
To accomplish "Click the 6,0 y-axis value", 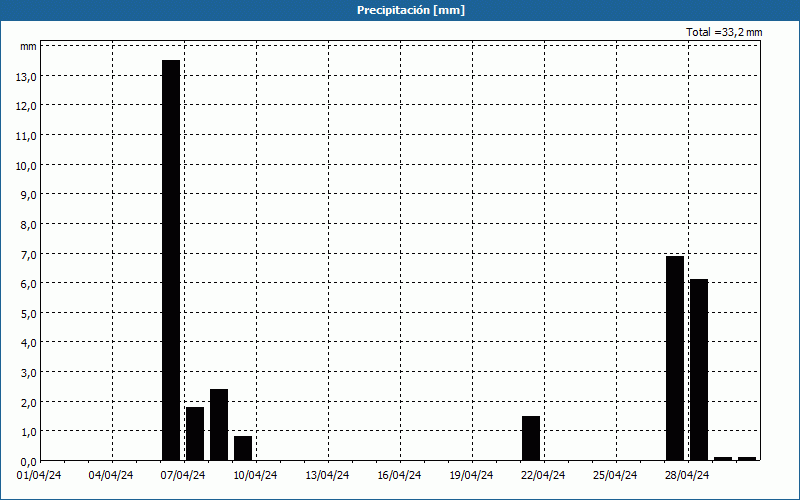I will 28,284.
